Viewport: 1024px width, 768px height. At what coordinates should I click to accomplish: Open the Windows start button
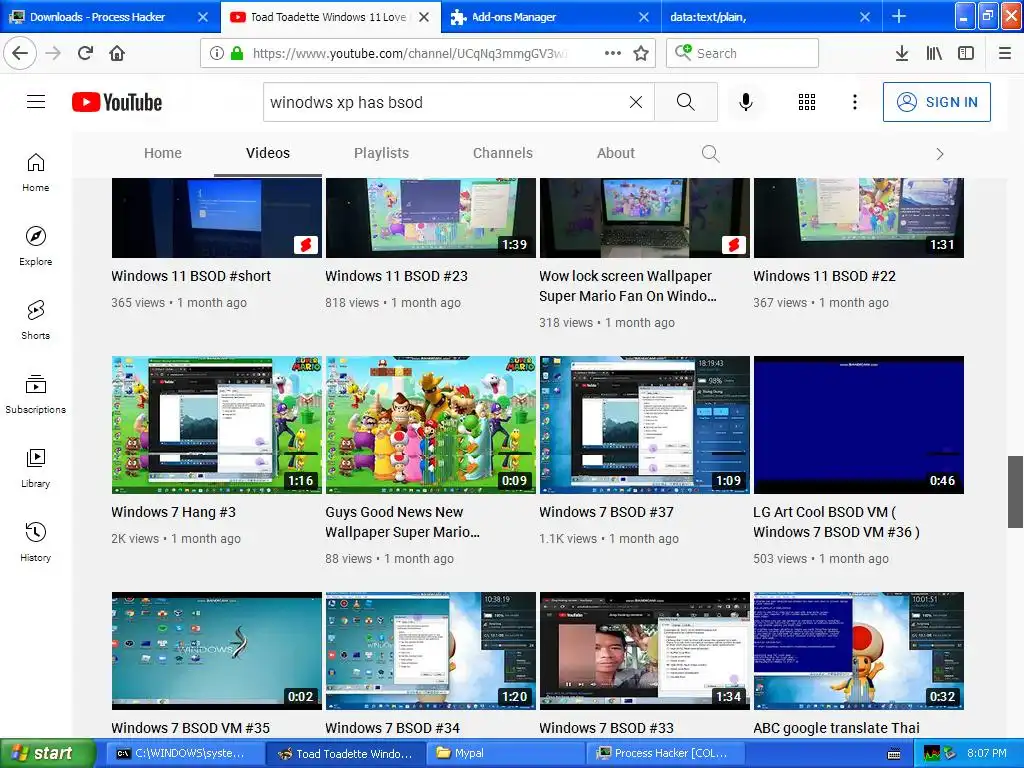point(47,753)
